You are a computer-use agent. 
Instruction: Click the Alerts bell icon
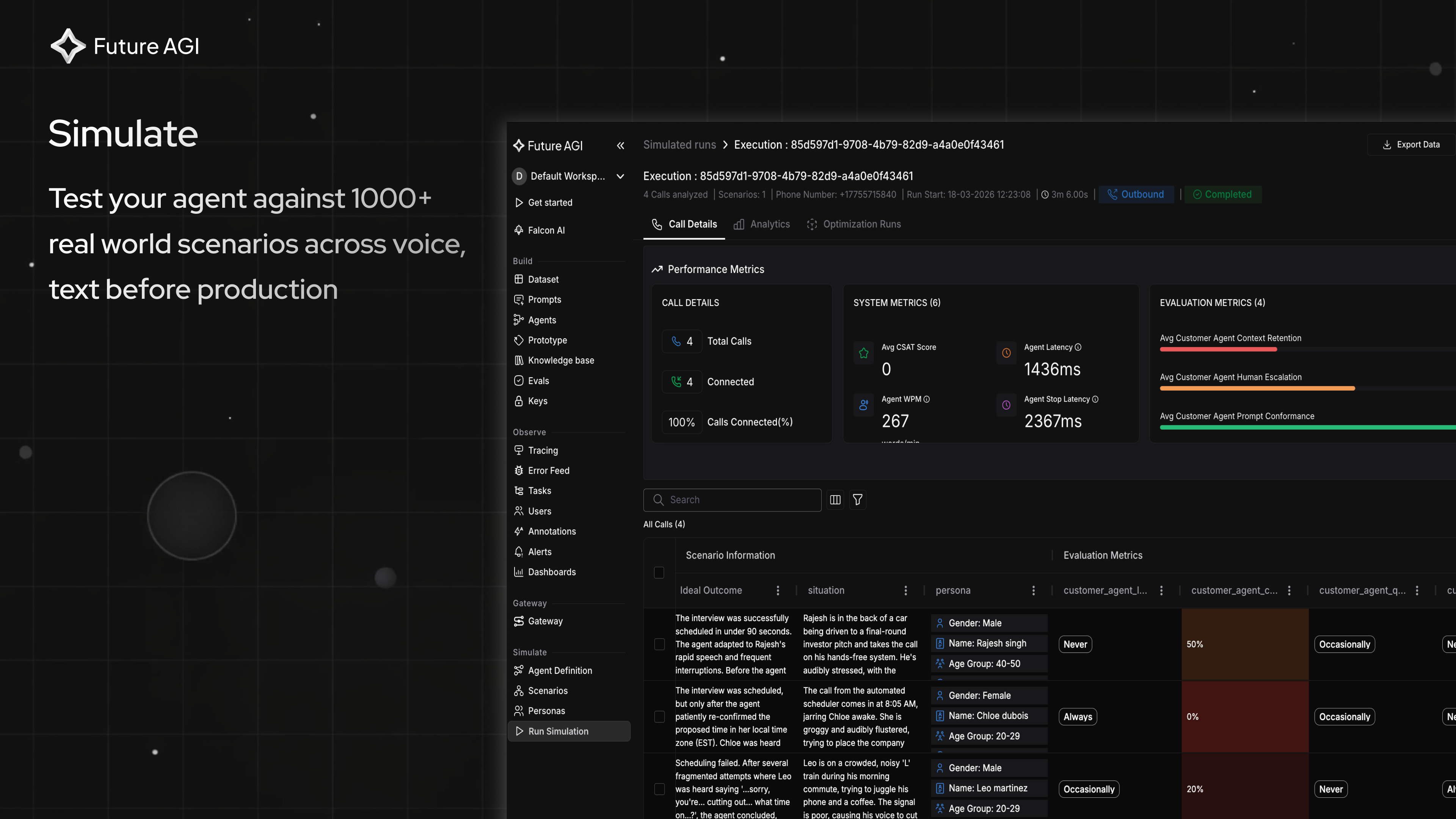(518, 552)
